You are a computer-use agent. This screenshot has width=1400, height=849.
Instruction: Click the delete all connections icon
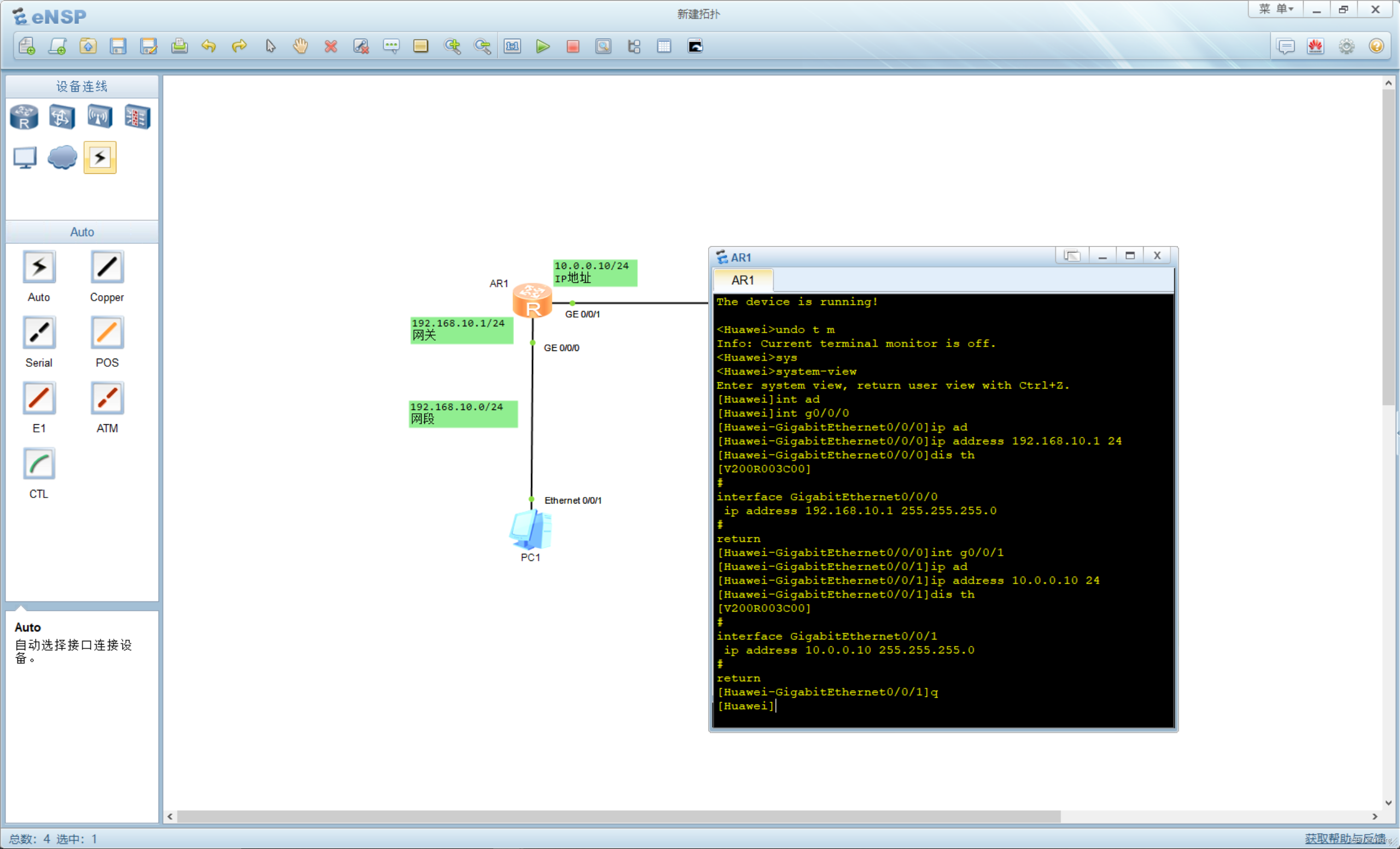pos(361,46)
